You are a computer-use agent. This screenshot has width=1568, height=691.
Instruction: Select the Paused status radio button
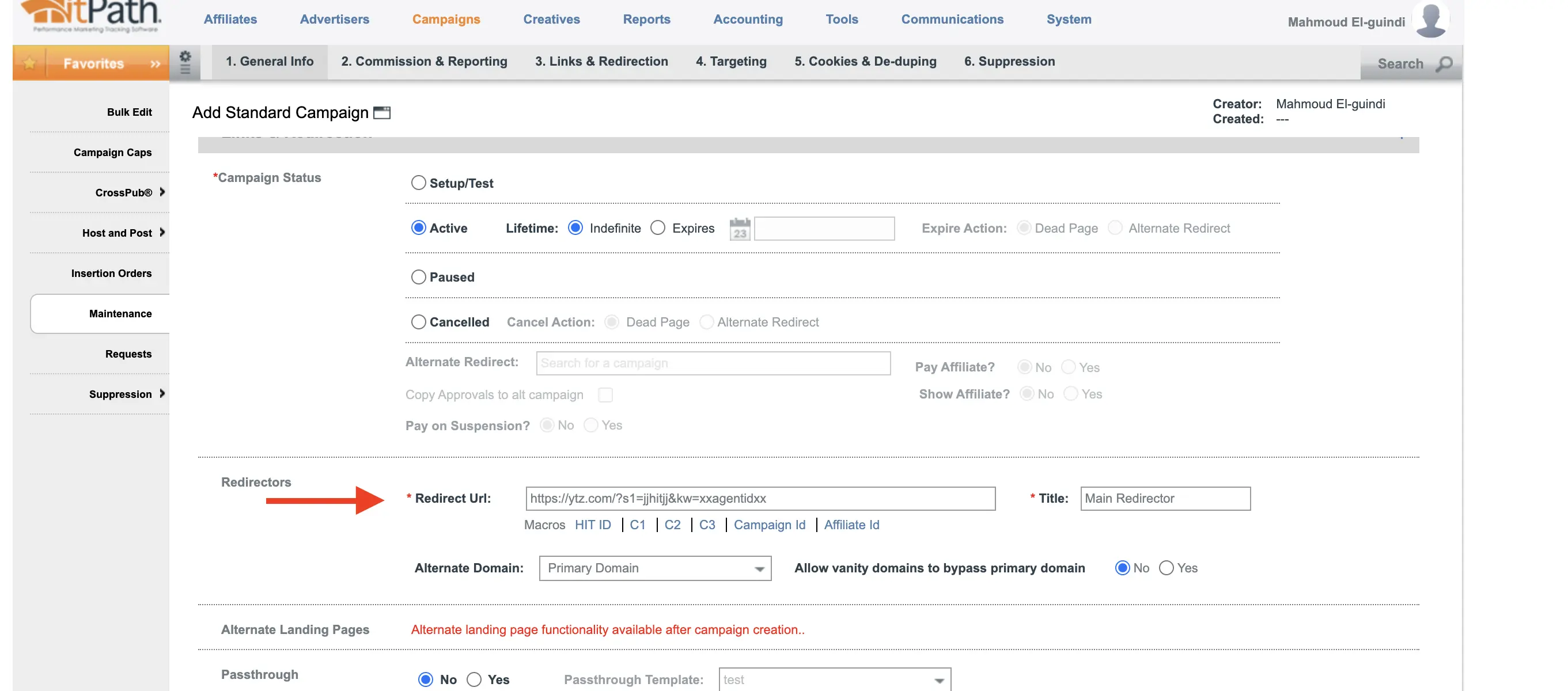point(418,278)
